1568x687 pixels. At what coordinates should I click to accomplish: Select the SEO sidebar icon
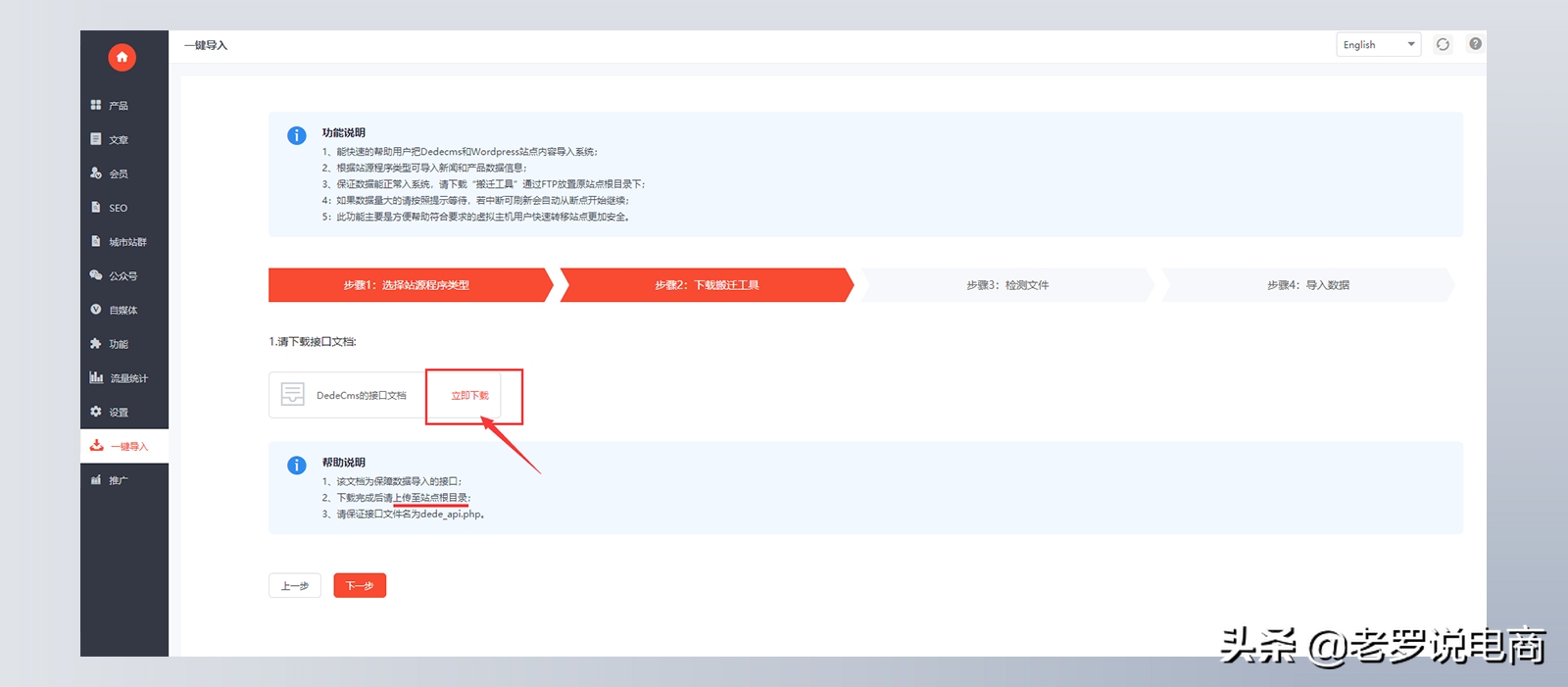96,208
